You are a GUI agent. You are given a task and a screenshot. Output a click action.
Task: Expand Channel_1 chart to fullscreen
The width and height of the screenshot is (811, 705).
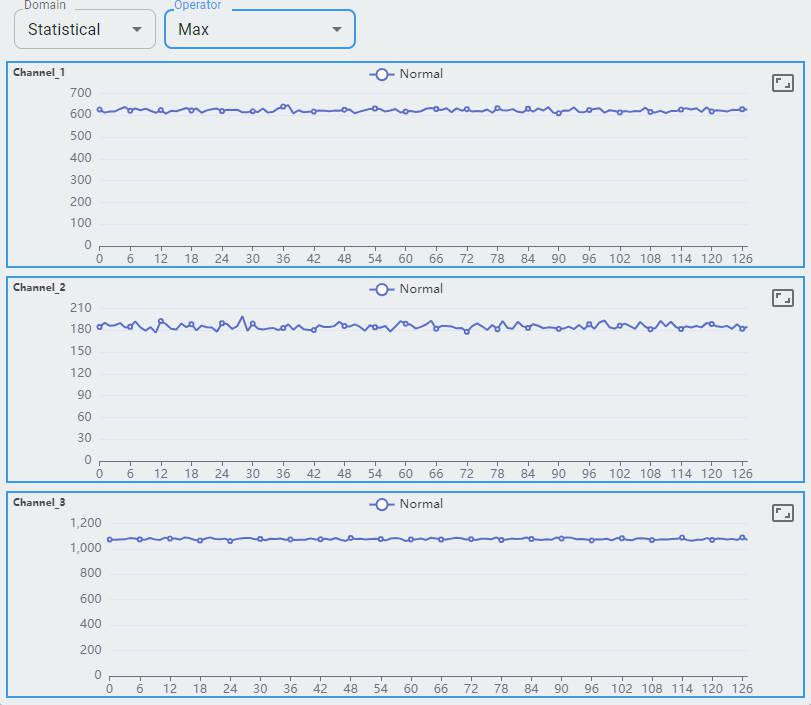[x=782, y=83]
